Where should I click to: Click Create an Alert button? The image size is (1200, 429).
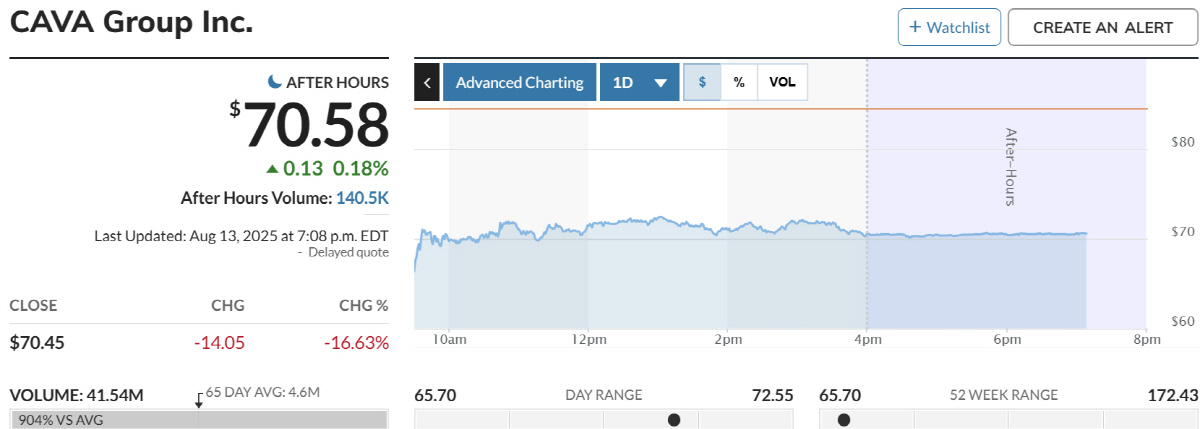pyautogui.click(x=1102, y=27)
